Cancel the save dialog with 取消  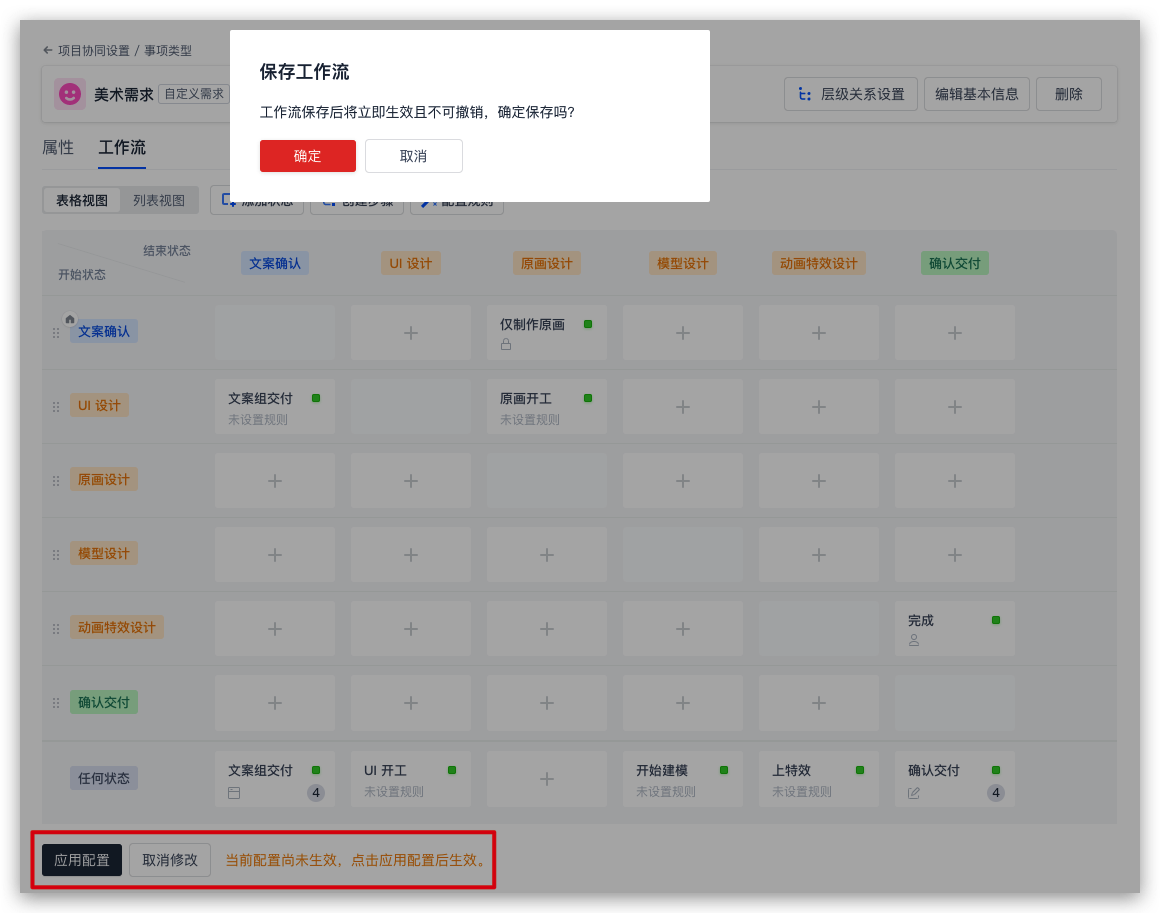414,156
